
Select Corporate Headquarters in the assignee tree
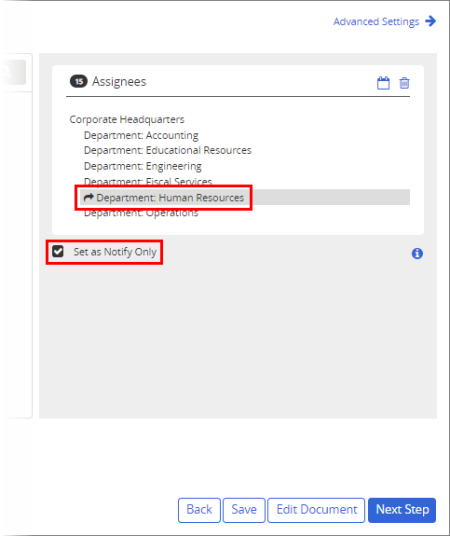[127, 119]
